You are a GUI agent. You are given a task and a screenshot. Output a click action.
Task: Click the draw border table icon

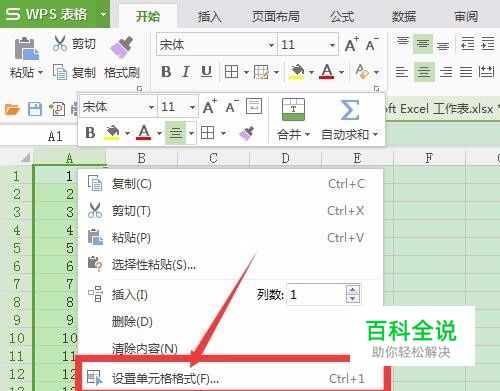(x=261, y=72)
